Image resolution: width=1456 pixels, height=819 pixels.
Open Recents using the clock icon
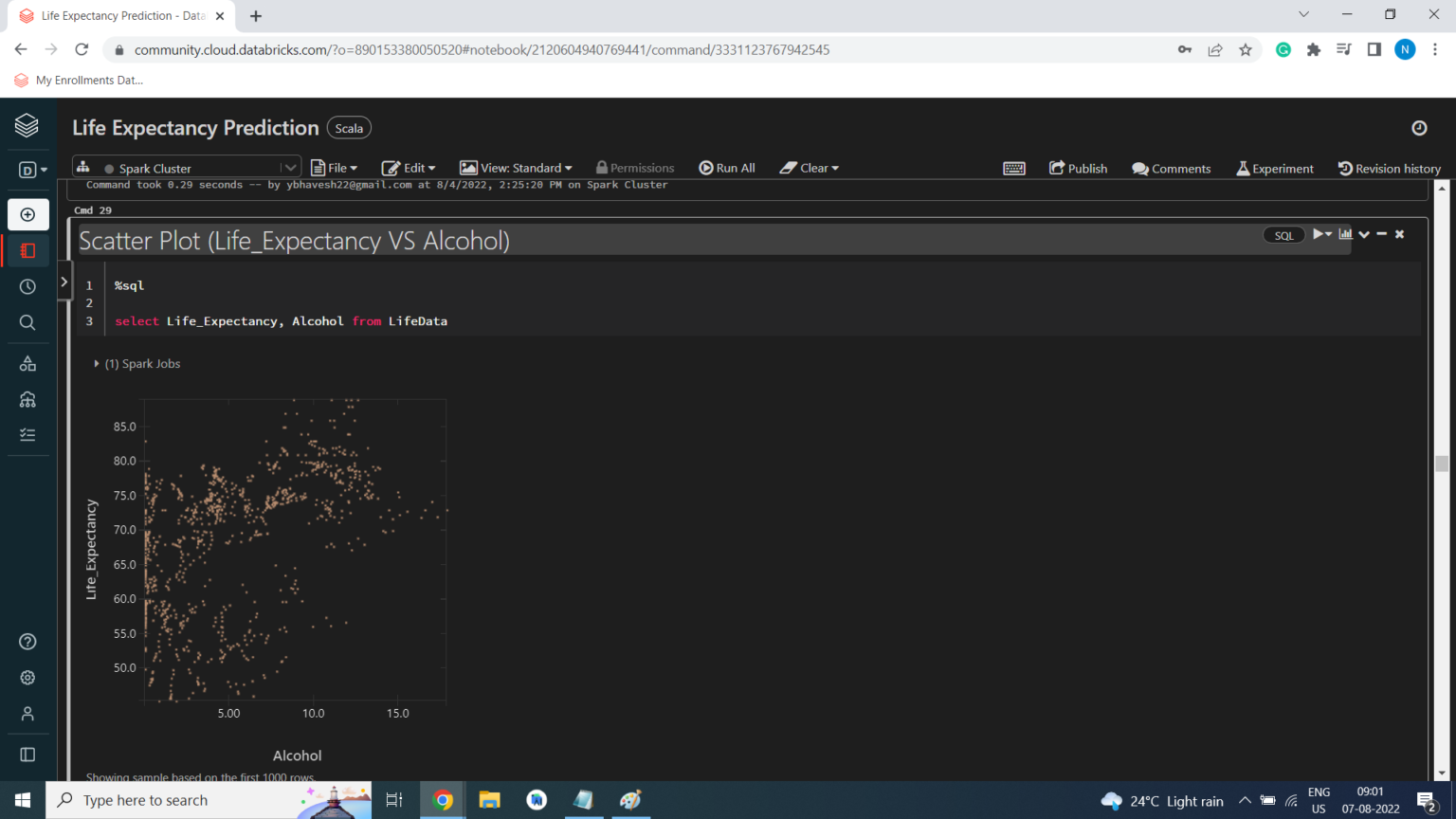pyautogui.click(x=27, y=285)
